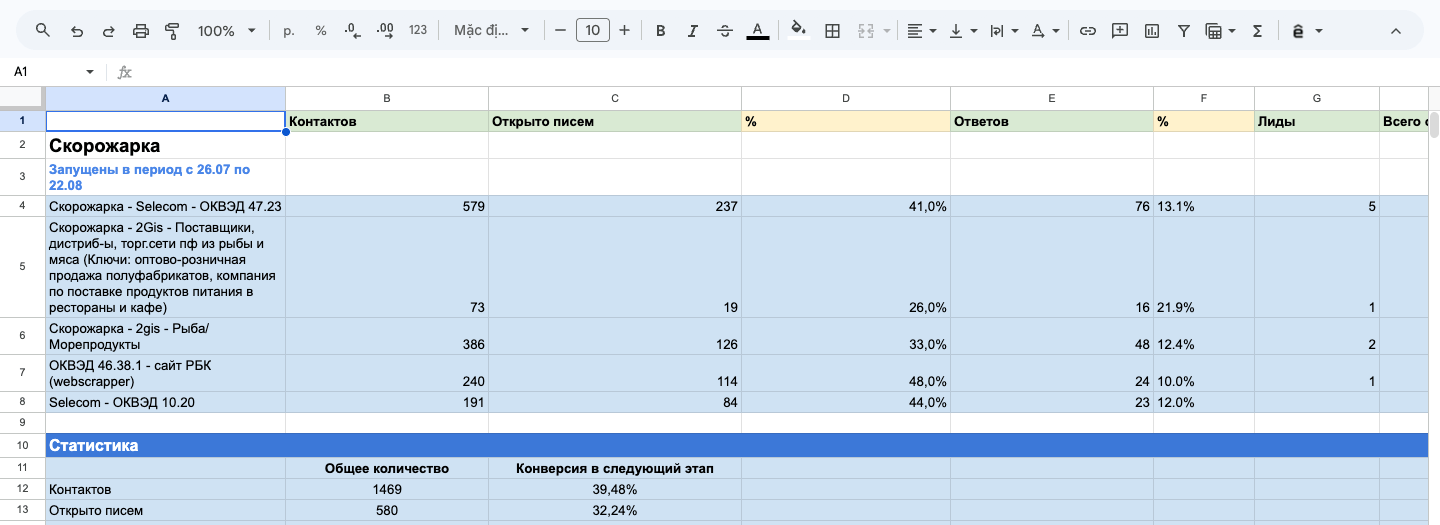Select the Запущены в период date cell
The height and width of the screenshot is (525, 1440).
coord(165,177)
